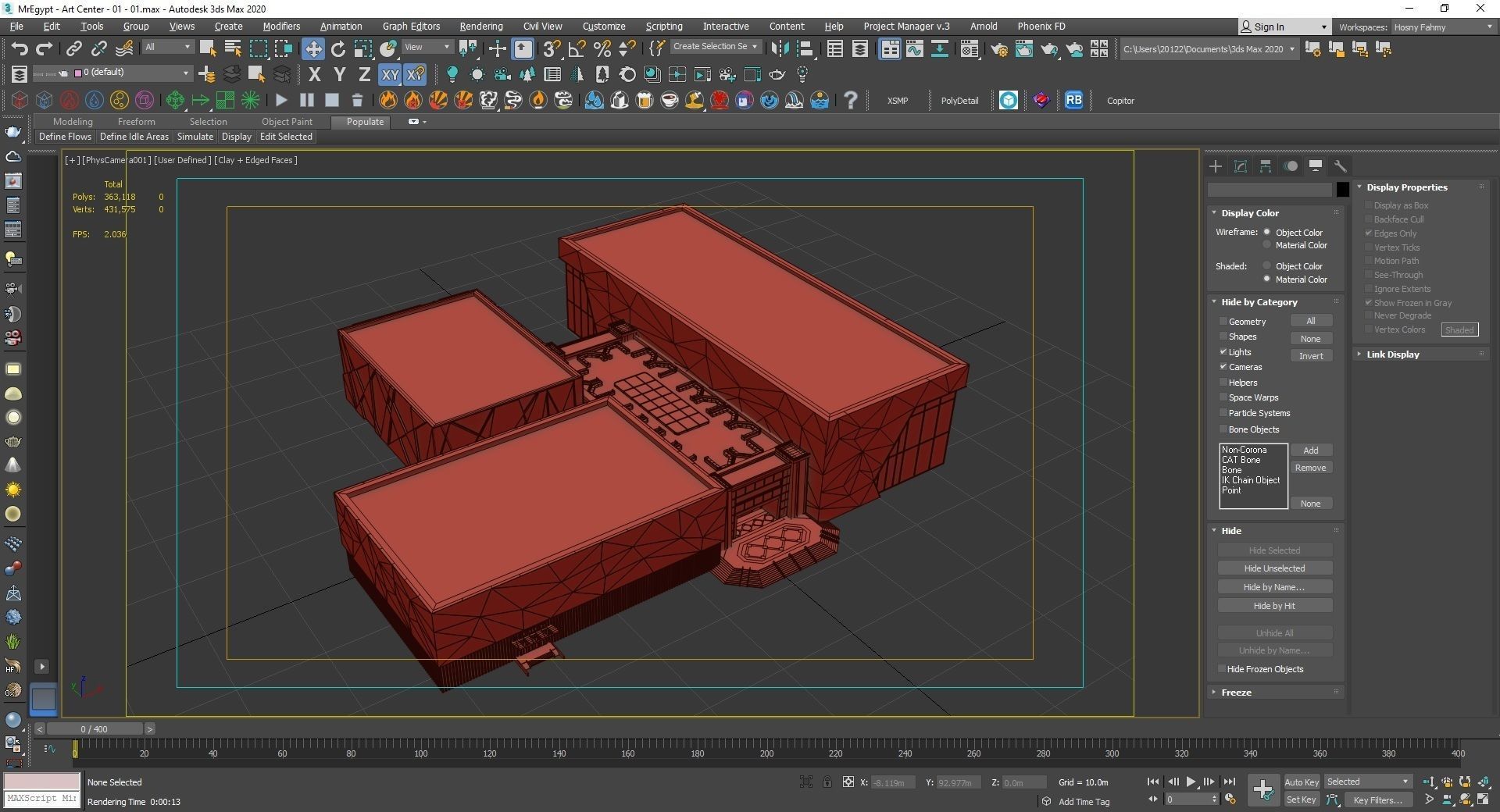
Task: Open the Phoenix FD menu
Action: [1041, 26]
